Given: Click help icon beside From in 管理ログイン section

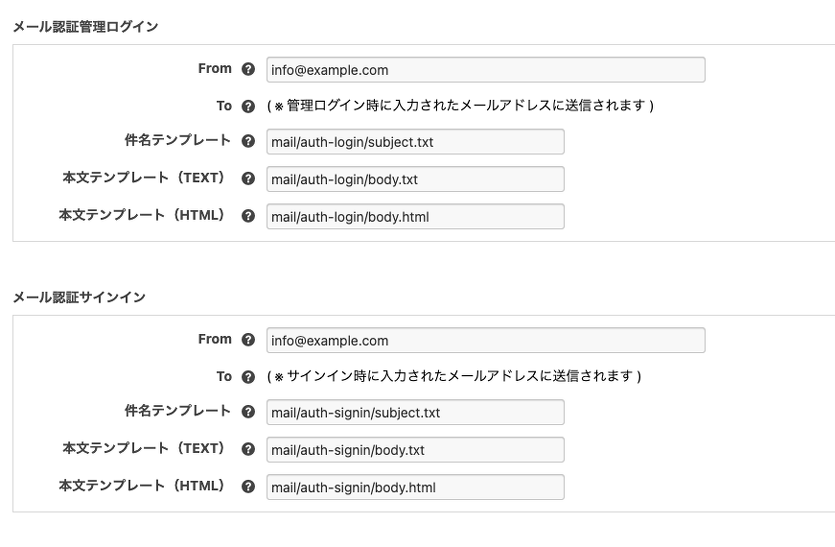Looking at the screenshot, I should point(249,69).
